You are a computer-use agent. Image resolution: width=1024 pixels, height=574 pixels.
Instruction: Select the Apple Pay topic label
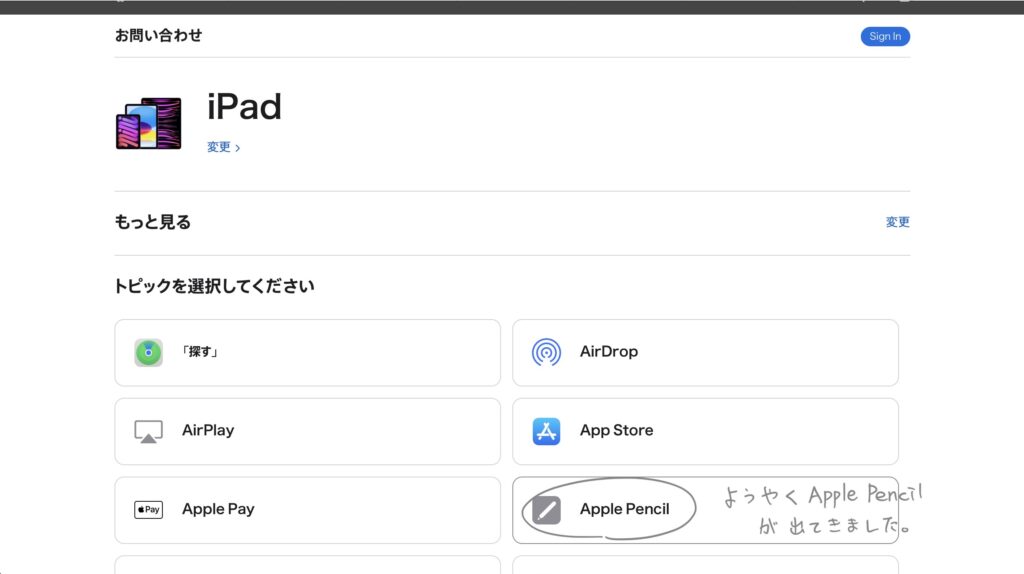[218, 509]
